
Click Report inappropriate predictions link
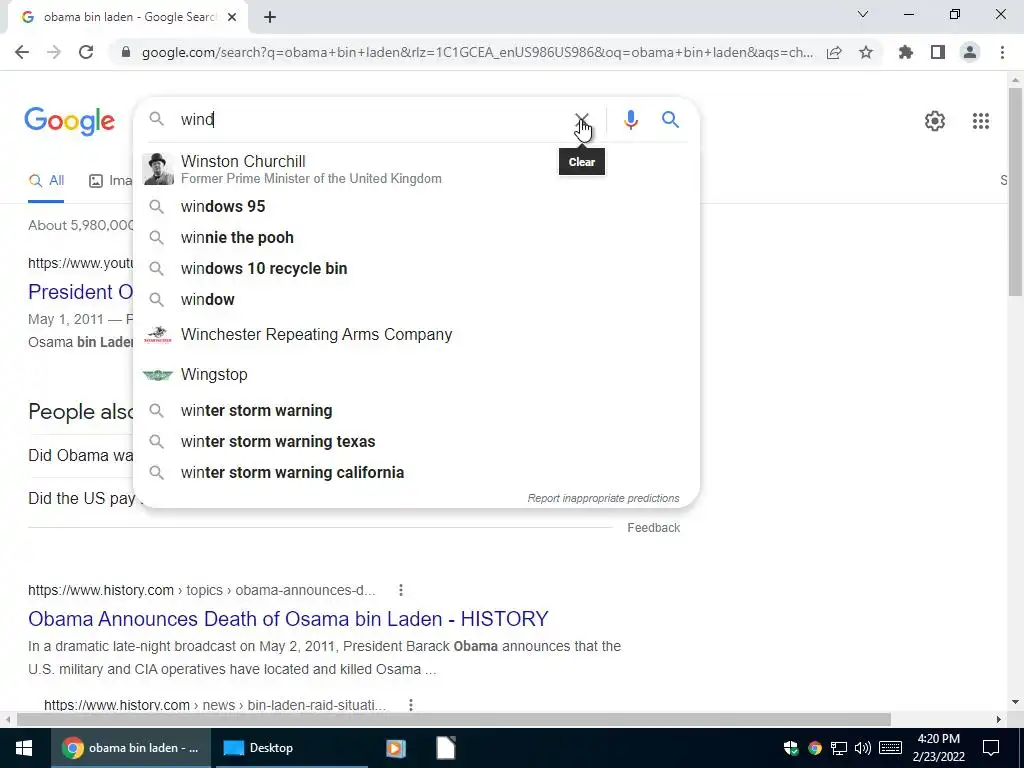603,498
